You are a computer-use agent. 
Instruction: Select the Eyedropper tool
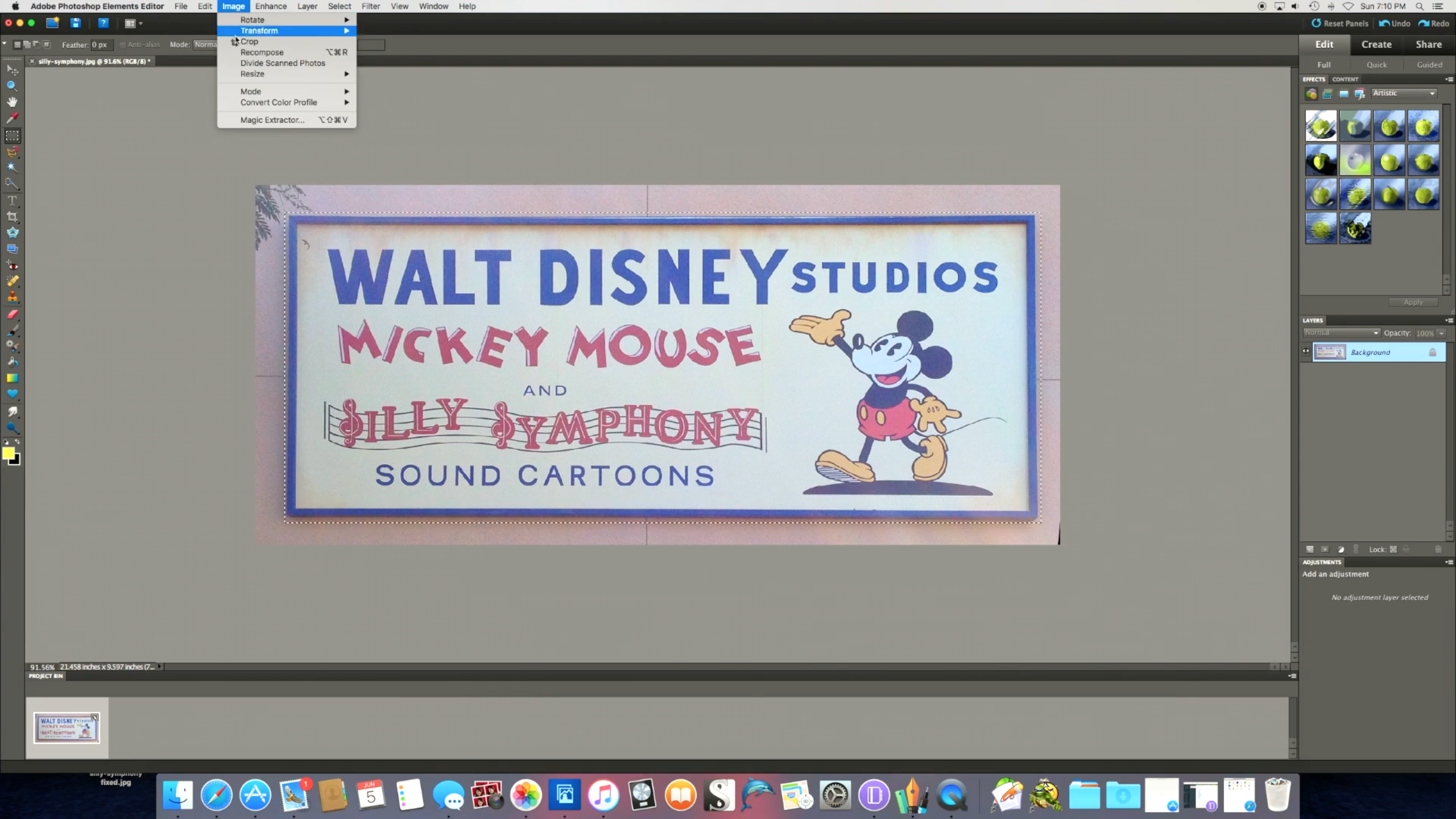tap(12, 118)
